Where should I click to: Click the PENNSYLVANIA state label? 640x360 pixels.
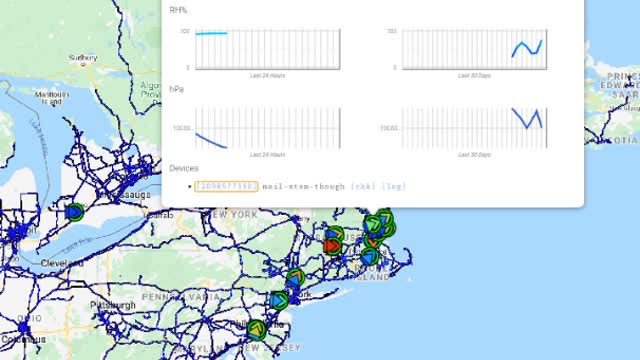[181, 297]
